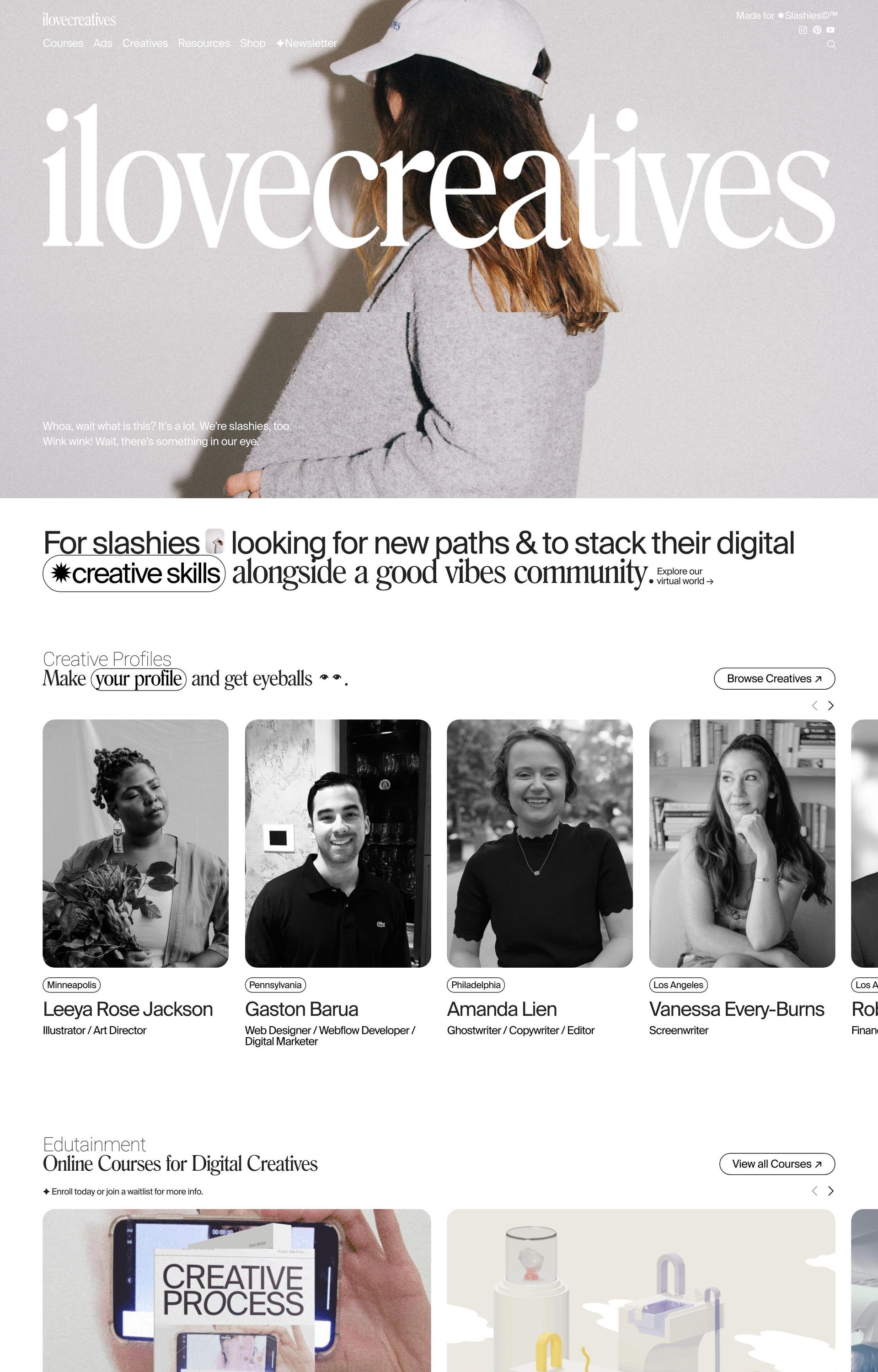Screen dimensions: 878x1372
Task: Show next creative profiles with right arrow
Action: [x=831, y=706]
